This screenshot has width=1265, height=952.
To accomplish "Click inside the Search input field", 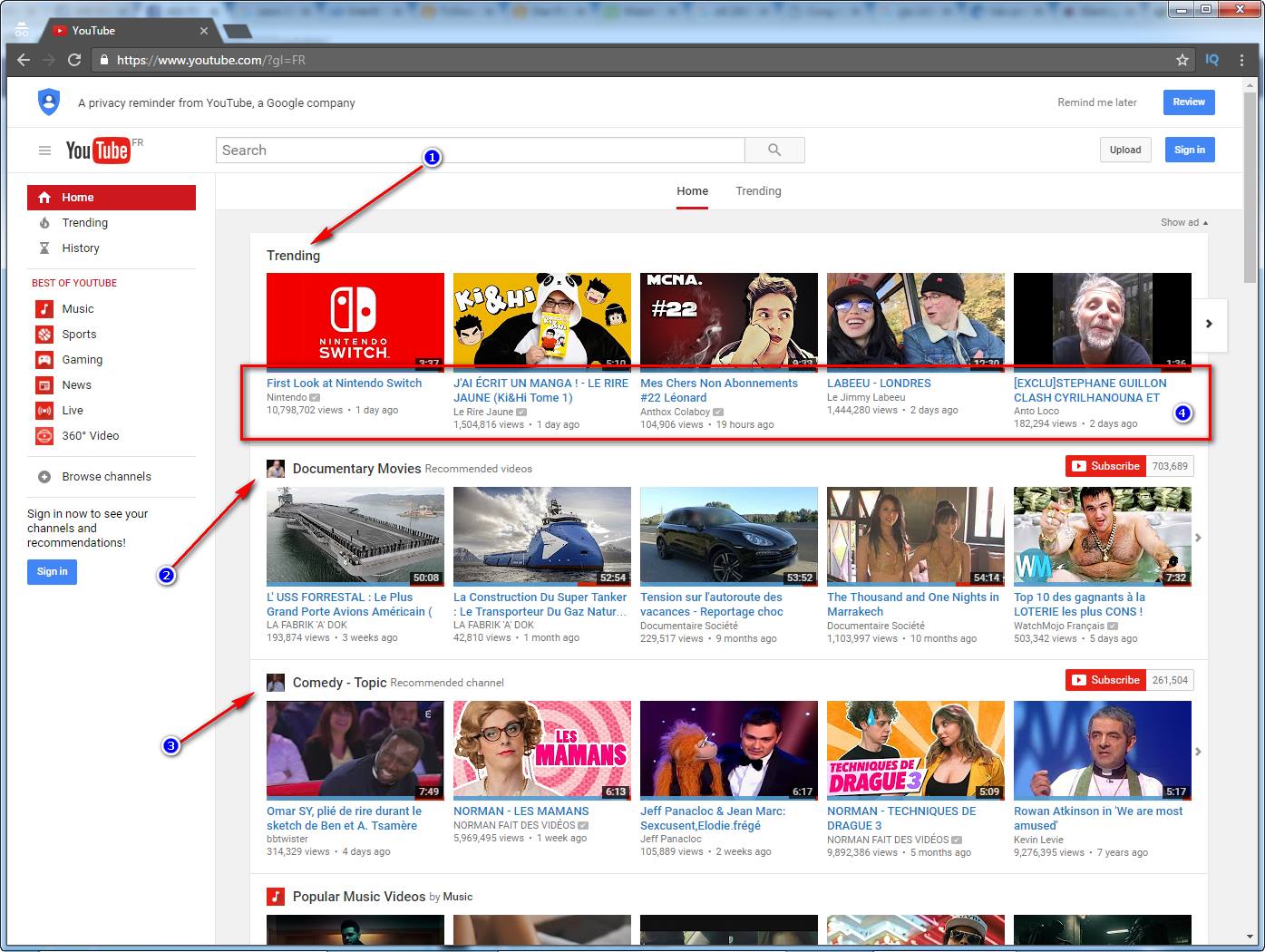I will (480, 151).
